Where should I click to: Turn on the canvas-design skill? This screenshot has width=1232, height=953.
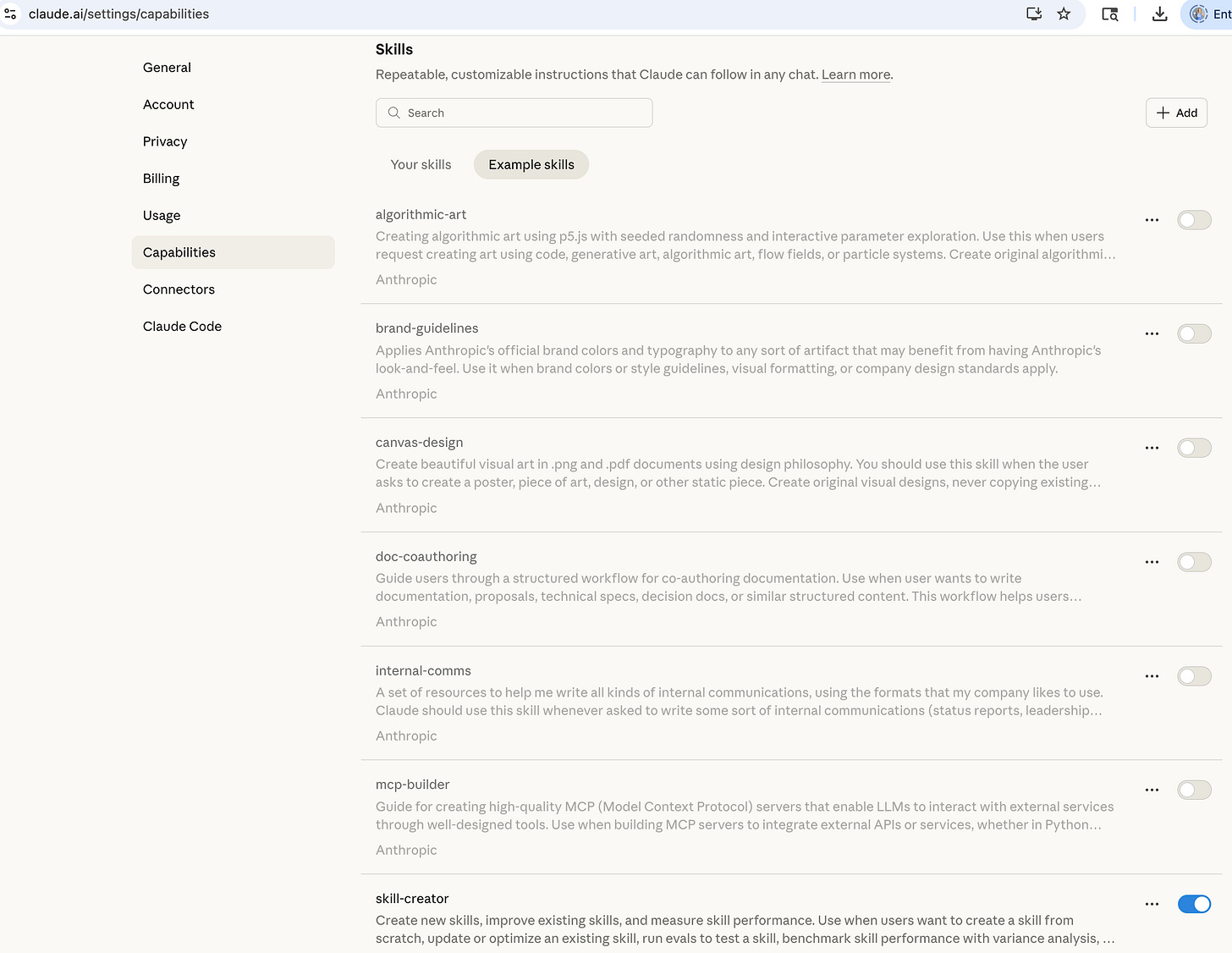[1194, 449]
